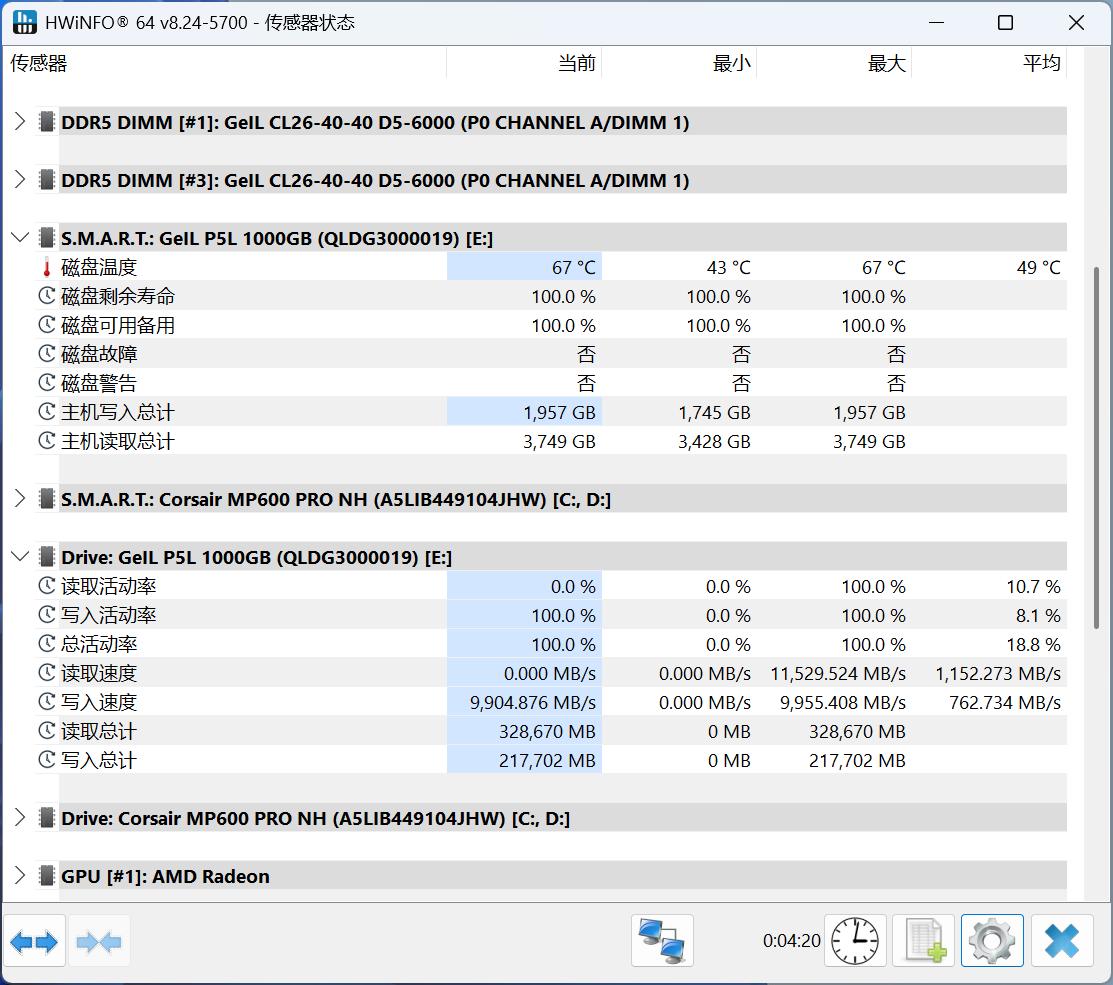Click the clock icon next to 磁盘警告
Screen dimensions: 1113x985
pos(47,383)
